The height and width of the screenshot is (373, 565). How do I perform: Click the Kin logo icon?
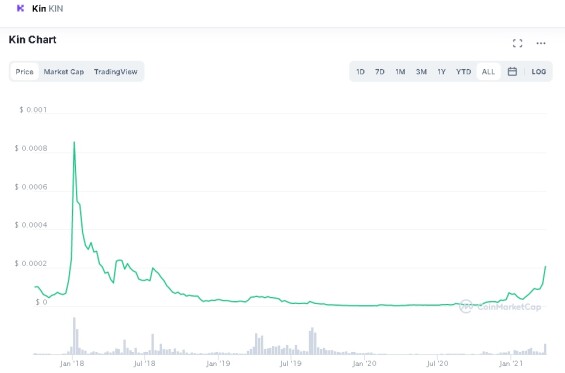coord(21,8)
